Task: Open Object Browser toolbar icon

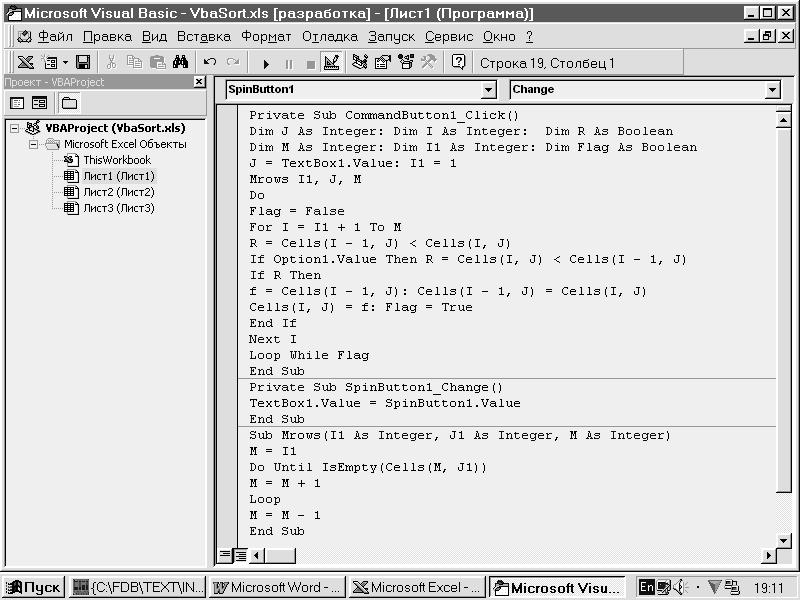Action: [406, 63]
